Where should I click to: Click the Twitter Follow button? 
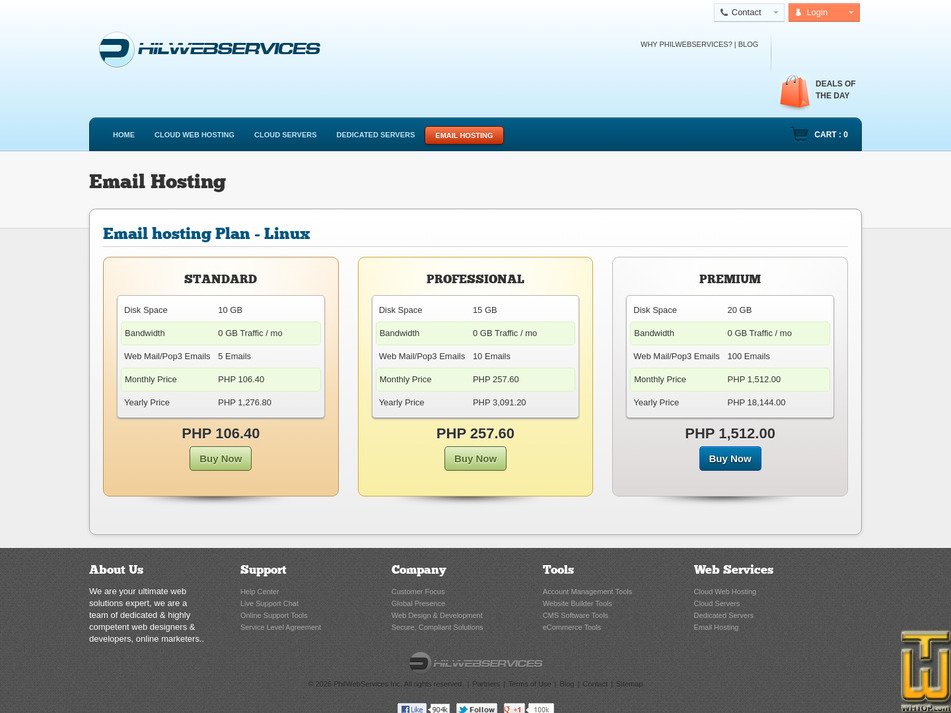tap(477, 709)
